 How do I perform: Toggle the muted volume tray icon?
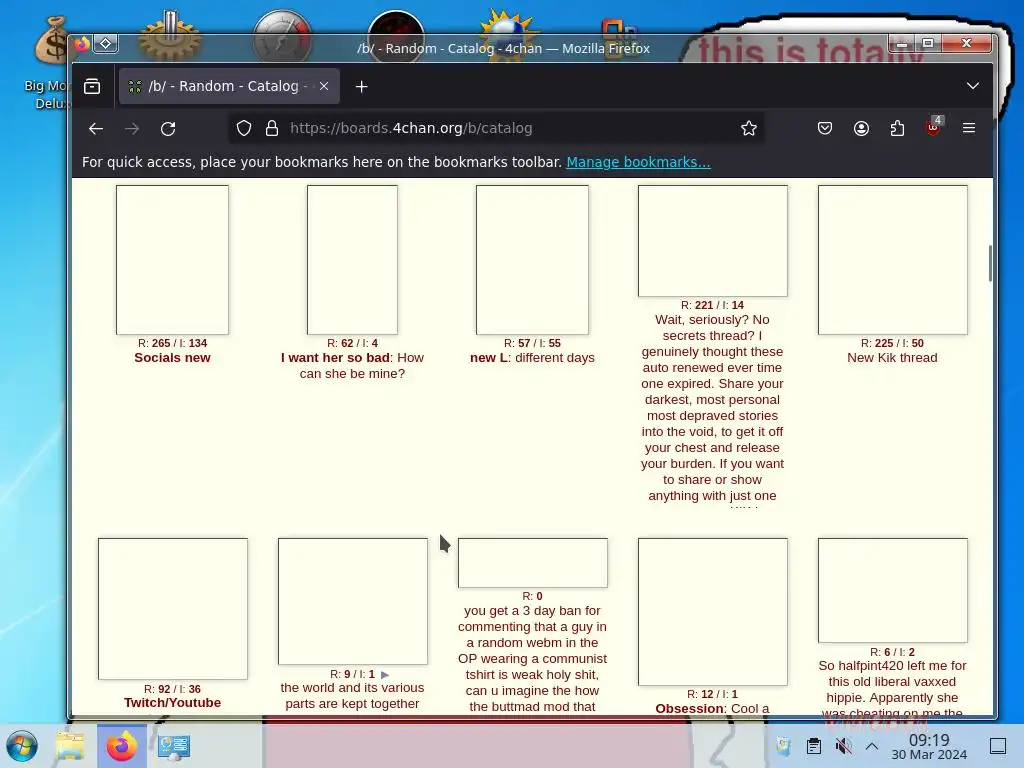[x=843, y=746]
